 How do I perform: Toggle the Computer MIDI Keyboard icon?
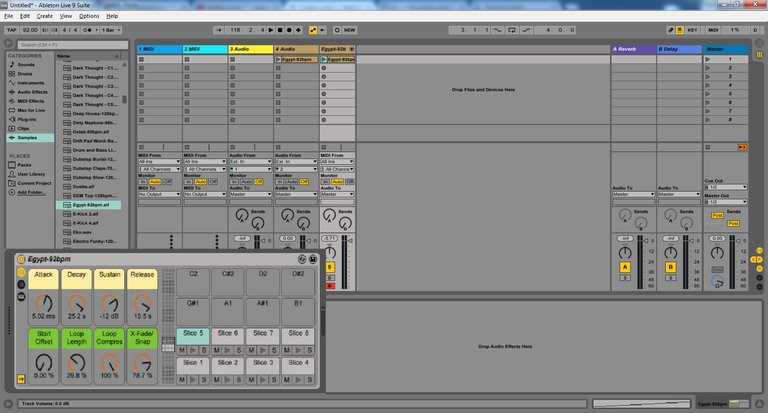point(680,30)
